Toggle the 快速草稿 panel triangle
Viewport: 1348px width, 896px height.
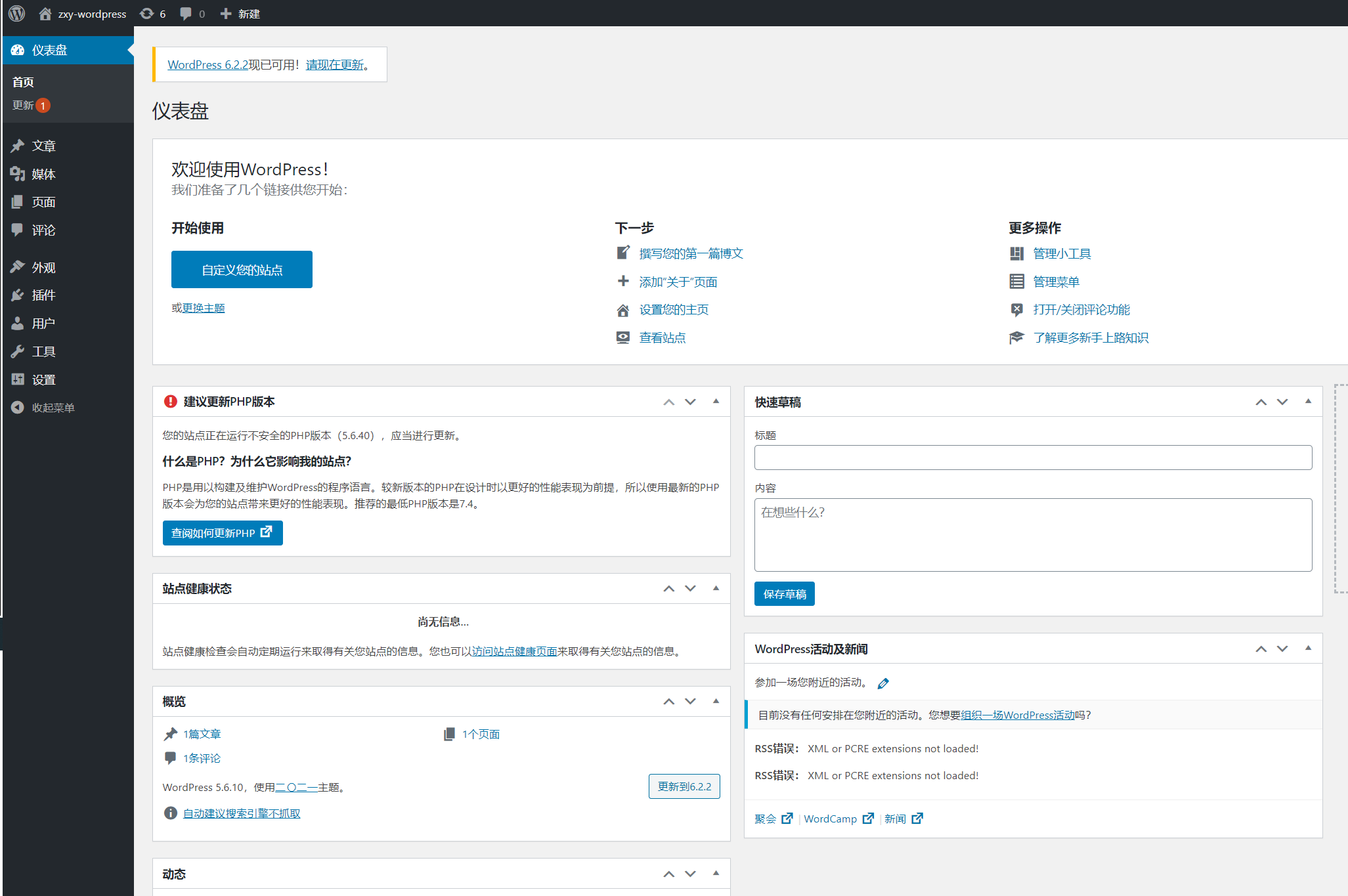[1308, 401]
